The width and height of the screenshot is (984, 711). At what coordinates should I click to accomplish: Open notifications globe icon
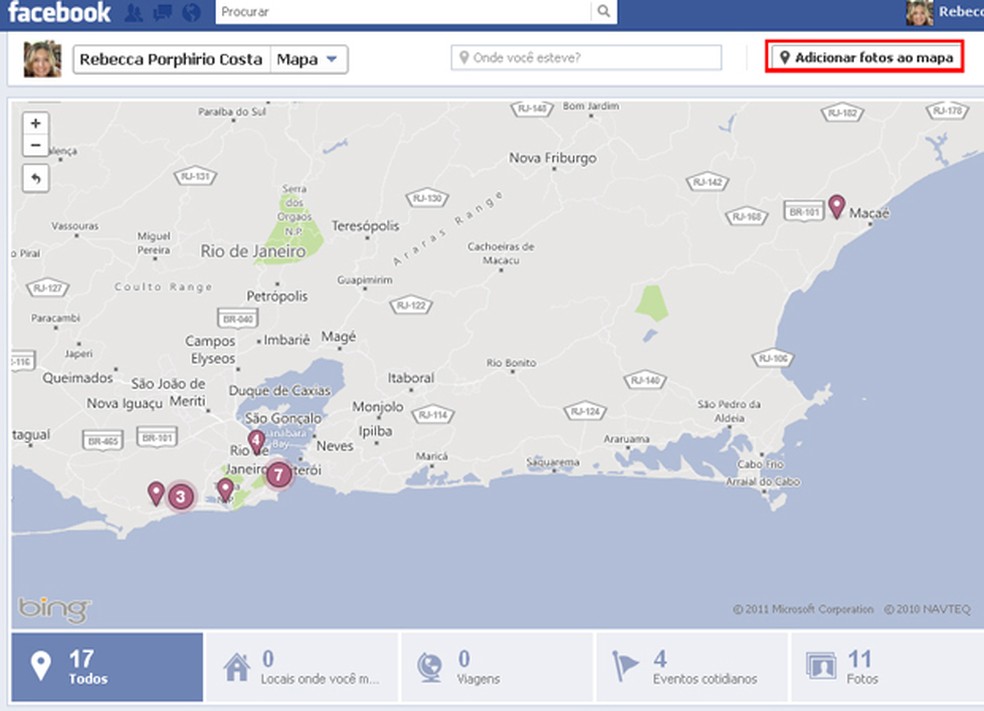[191, 13]
